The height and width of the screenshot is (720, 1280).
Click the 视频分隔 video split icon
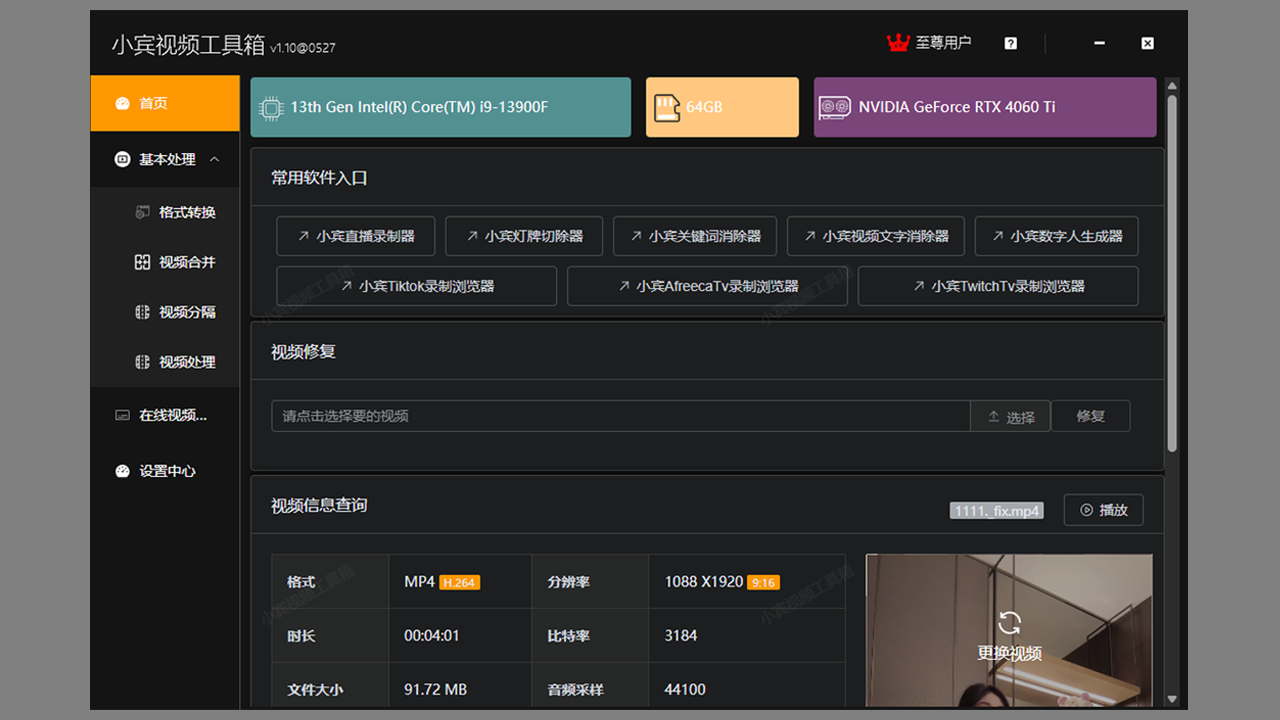pos(143,311)
